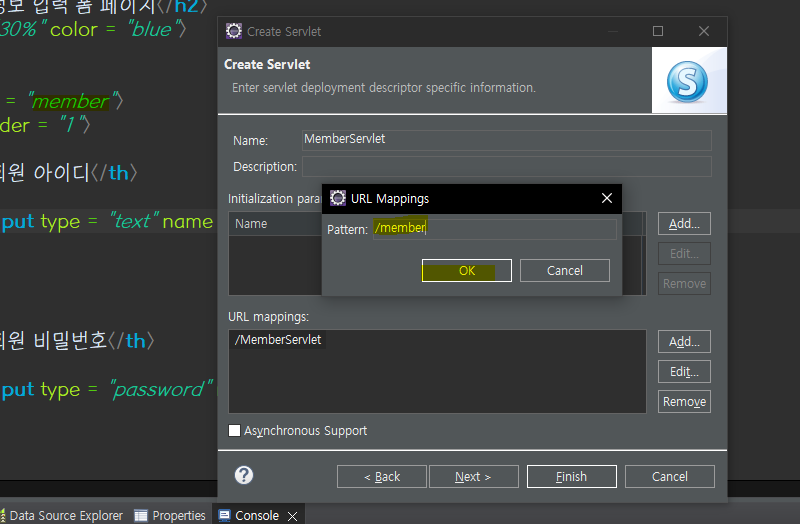The width and height of the screenshot is (800, 524).
Task: Click the Console tab monitor icon
Action: [224, 515]
